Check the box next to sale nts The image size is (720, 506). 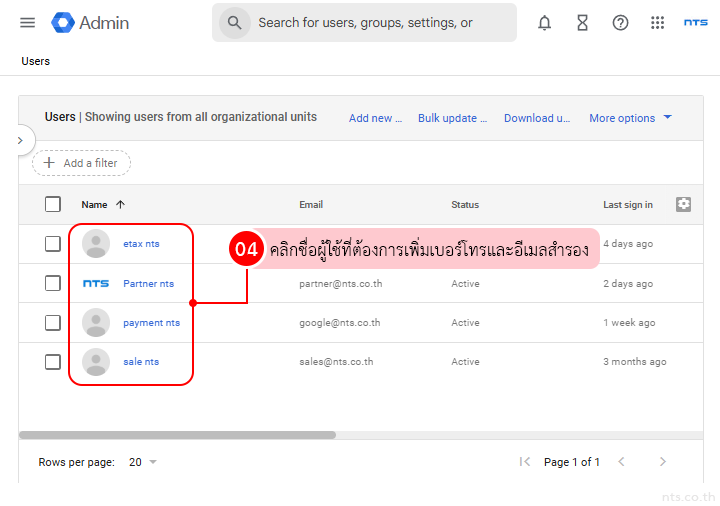pos(53,361)
